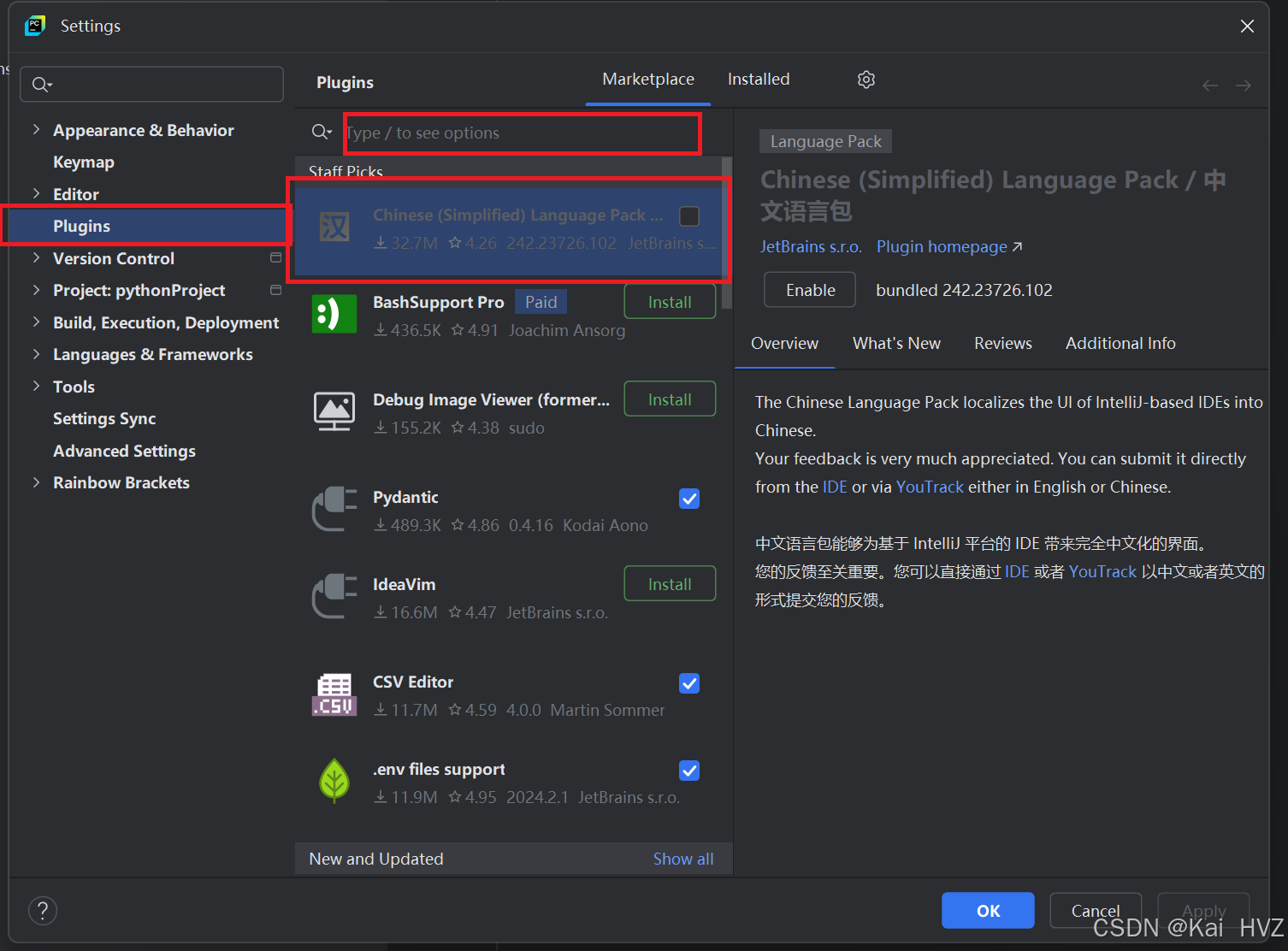This screenshot has width=1288, height=951.
Task: Go back with the left arrow
Action: pyautogui.click(x=1210, y=86)
